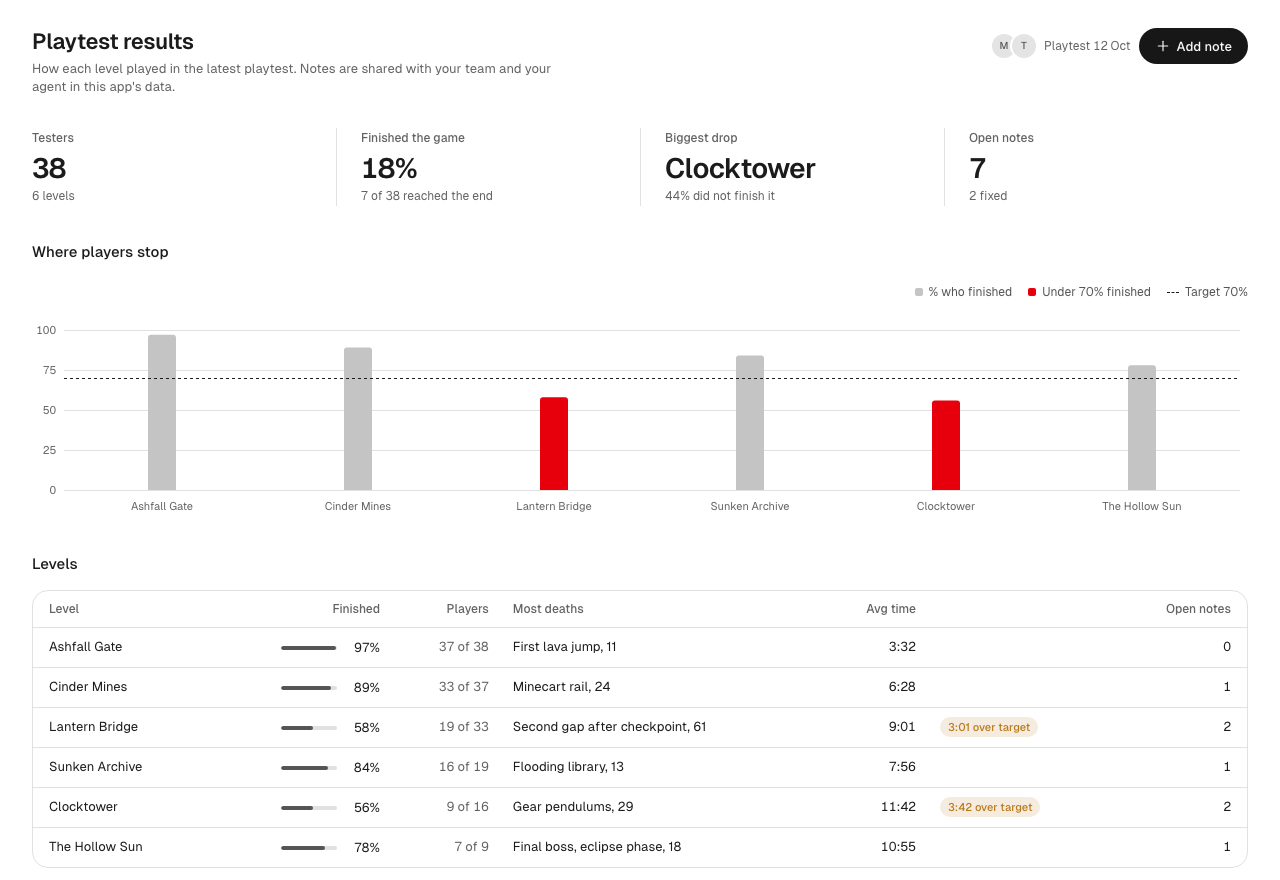Click the '11:42' average time cell
The image size is (1280, 880).
pyautogui.click(x=898, y=807)
